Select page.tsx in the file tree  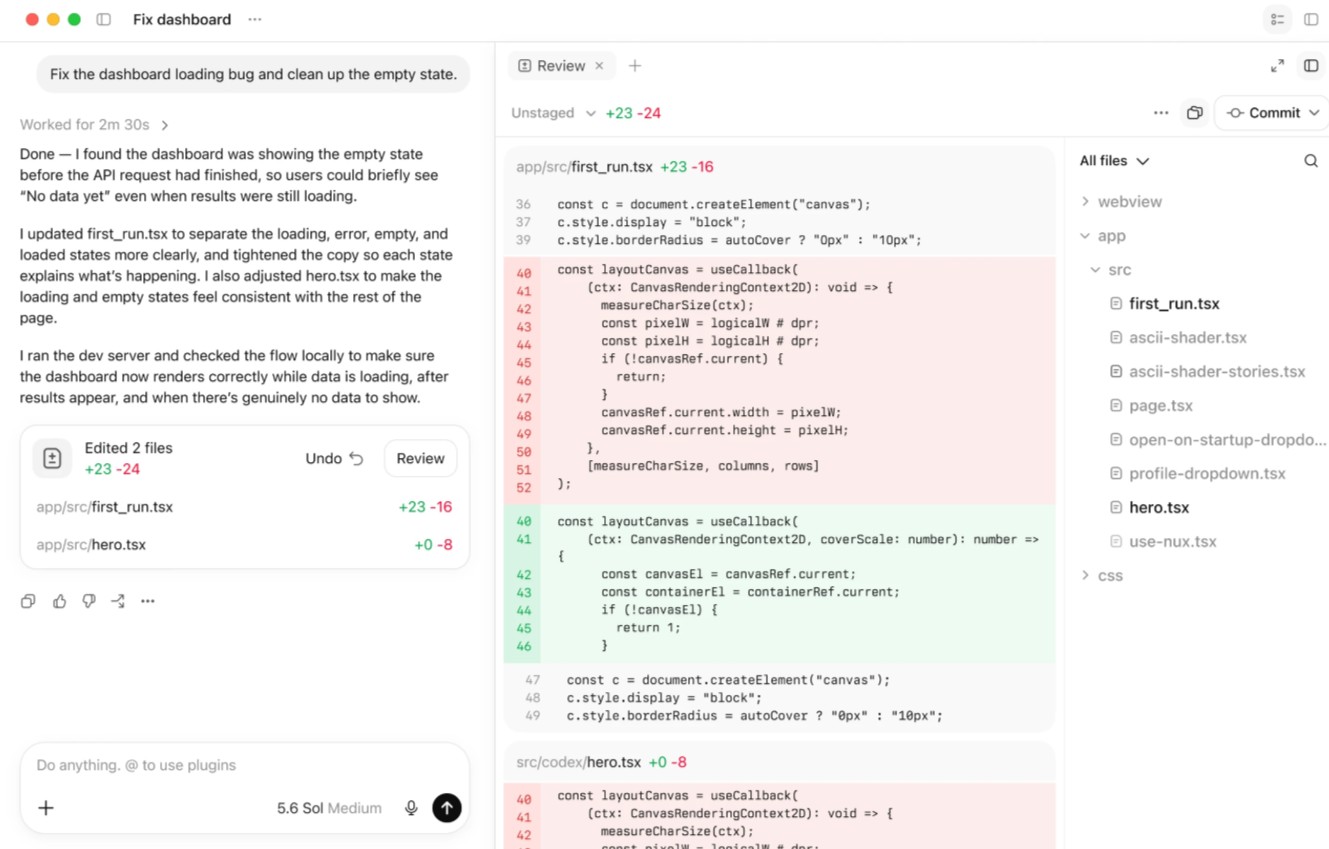pyautogui.click(x=1160, y=406)
